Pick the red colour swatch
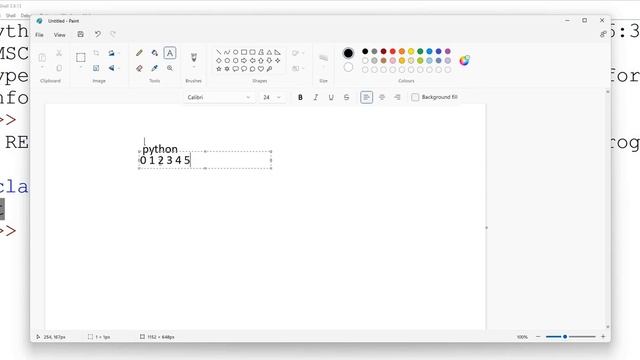The width and height of the screenshot is (640, 360). [393, 51]
